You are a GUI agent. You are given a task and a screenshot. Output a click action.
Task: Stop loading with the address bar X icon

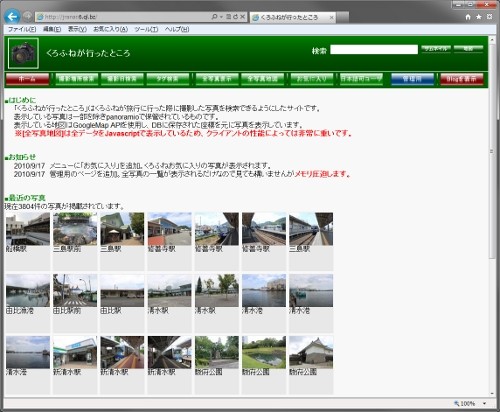tap(243, 17)
